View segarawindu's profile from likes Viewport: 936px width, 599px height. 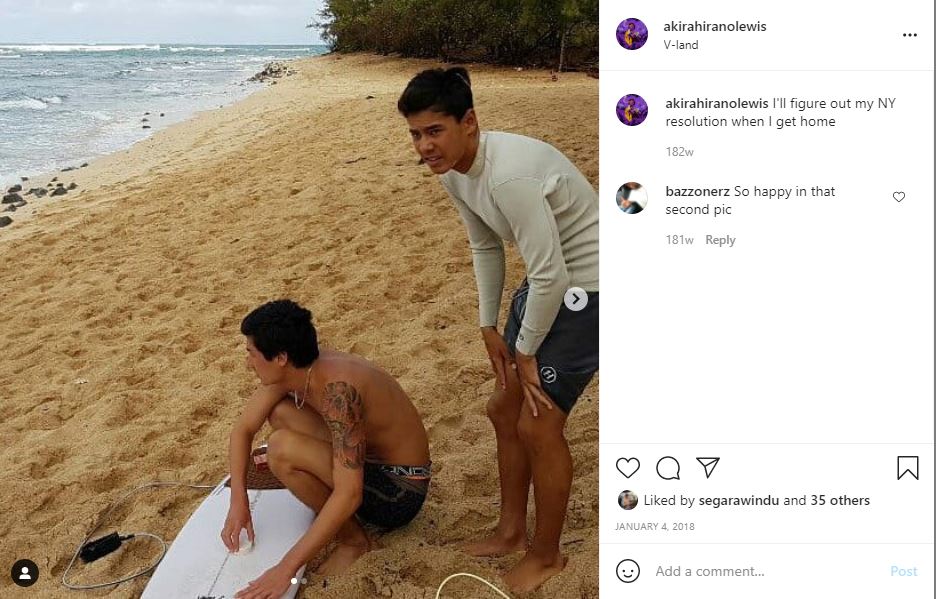738,500
